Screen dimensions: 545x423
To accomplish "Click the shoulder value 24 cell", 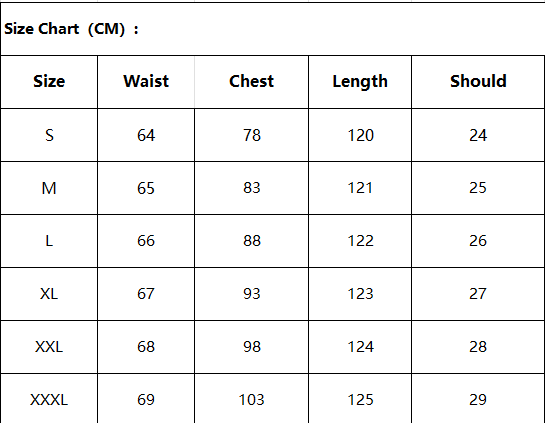I will [x=478, y=135].
